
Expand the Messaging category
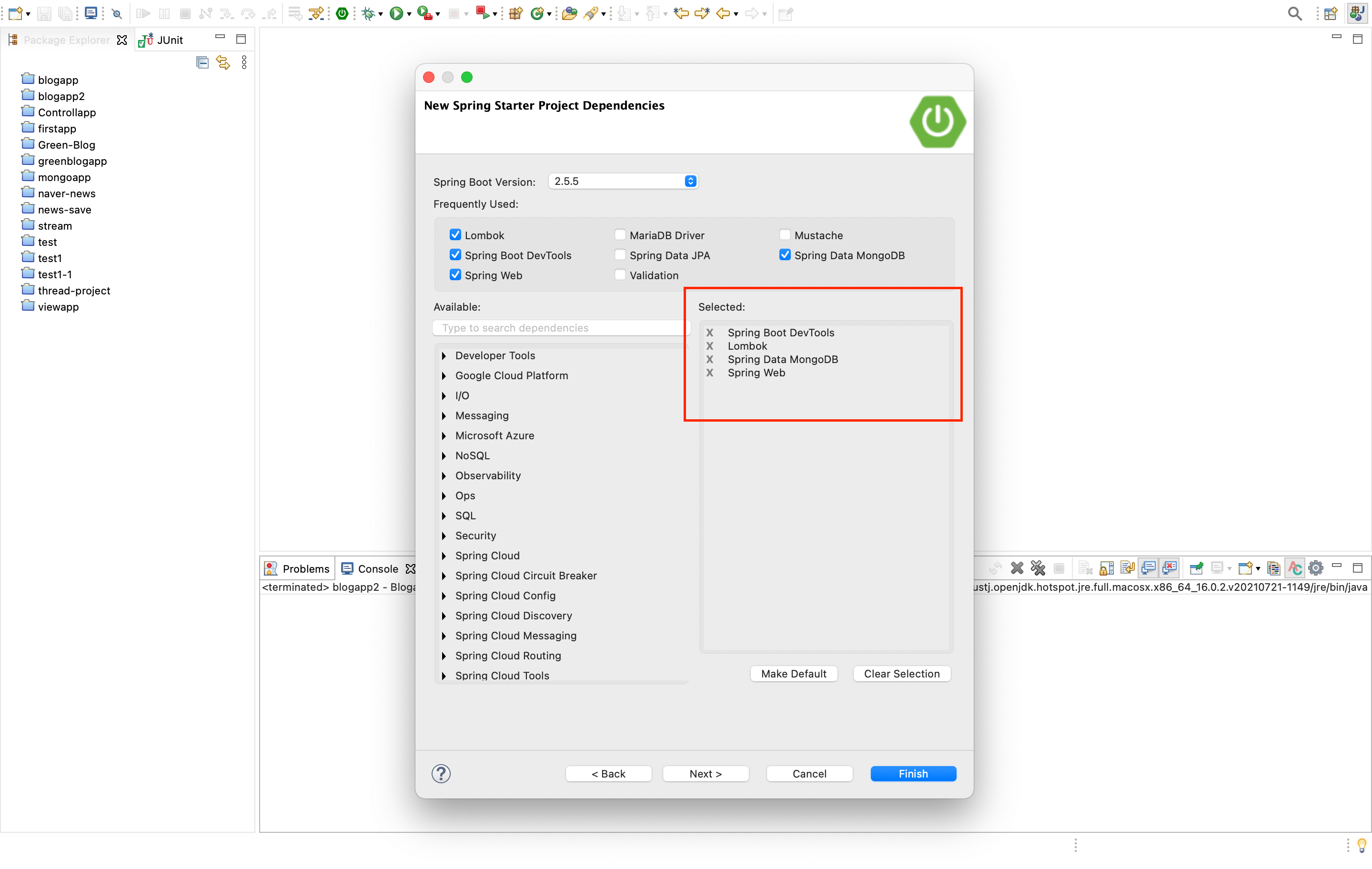click(x=444, y=415)
